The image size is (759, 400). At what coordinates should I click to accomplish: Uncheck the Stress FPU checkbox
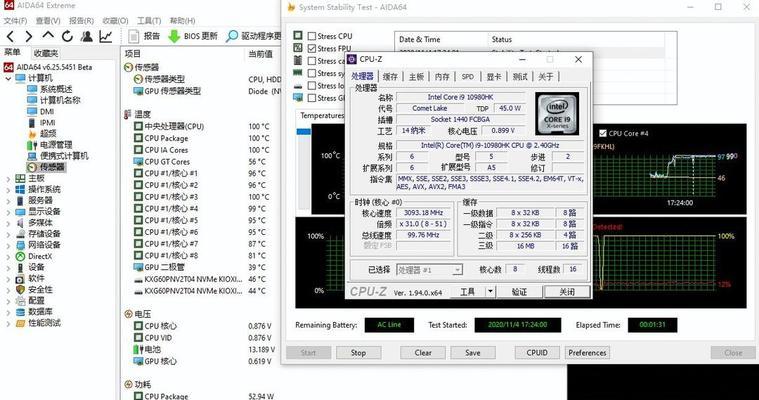pos(312,48)
